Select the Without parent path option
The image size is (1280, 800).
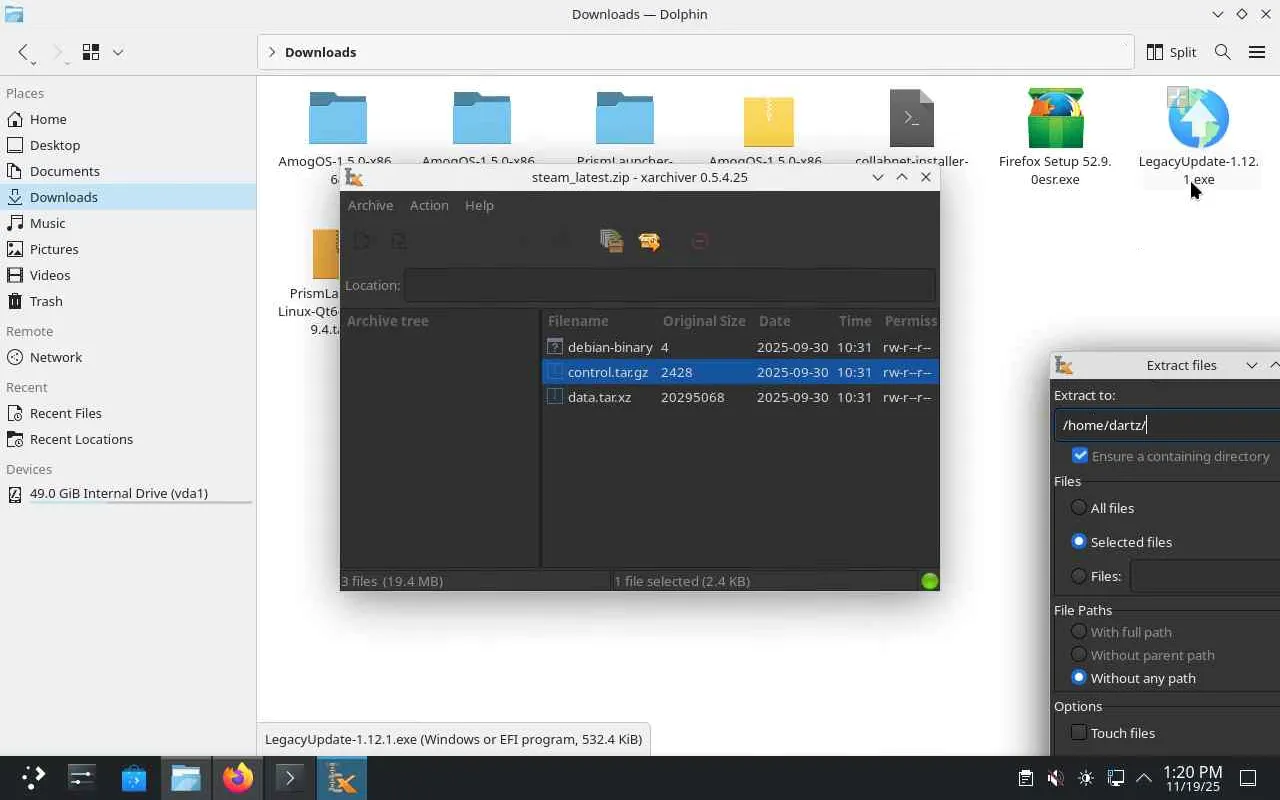pyautogui.click(x=1079, y=655)
